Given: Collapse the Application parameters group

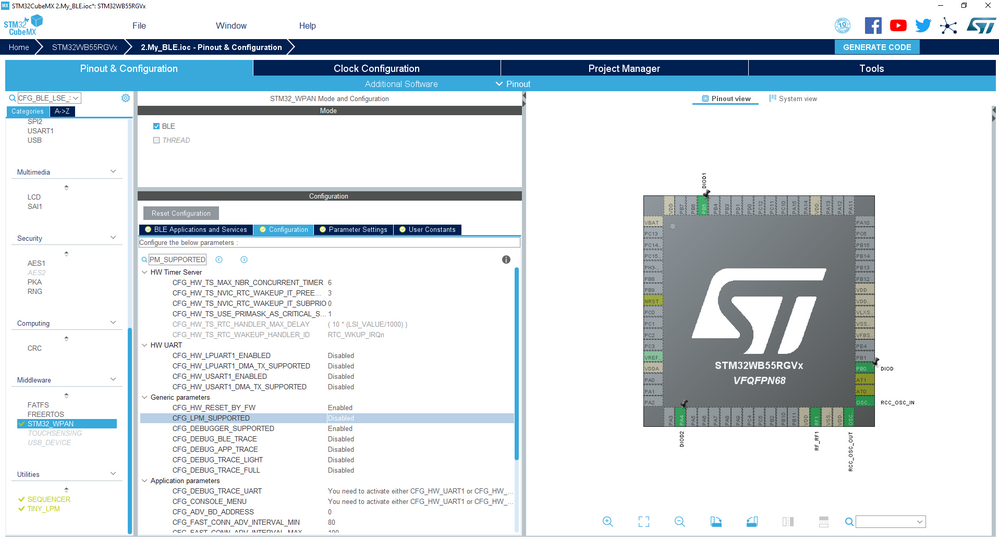Looking at the screenshot, I should click(145, 481).
